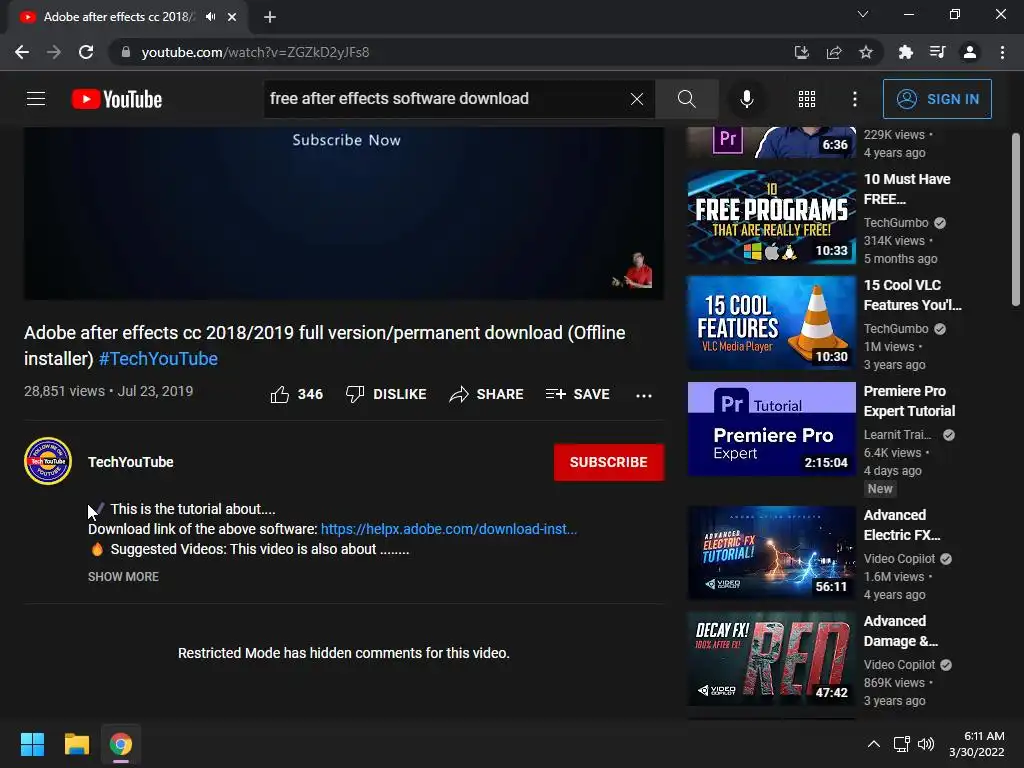Screen dimensions: 1024x768
Task: Open the #TechYouTube hashtag link
Action: pyautogui.click(x=158, y=359)
